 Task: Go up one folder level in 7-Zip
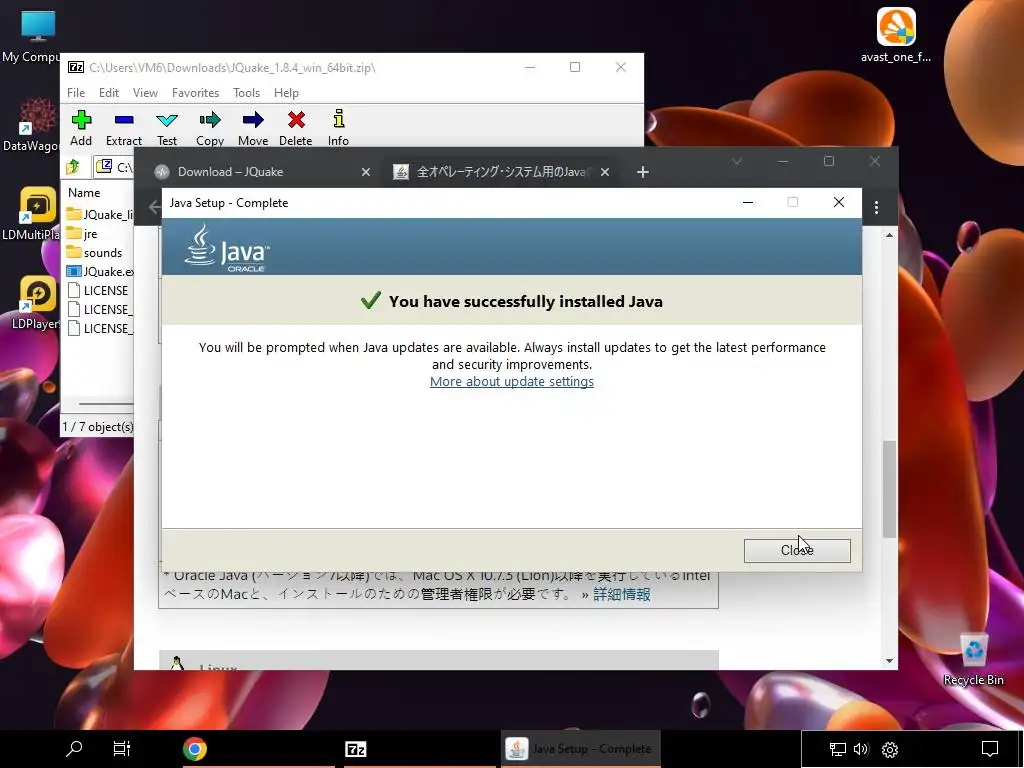73,167
